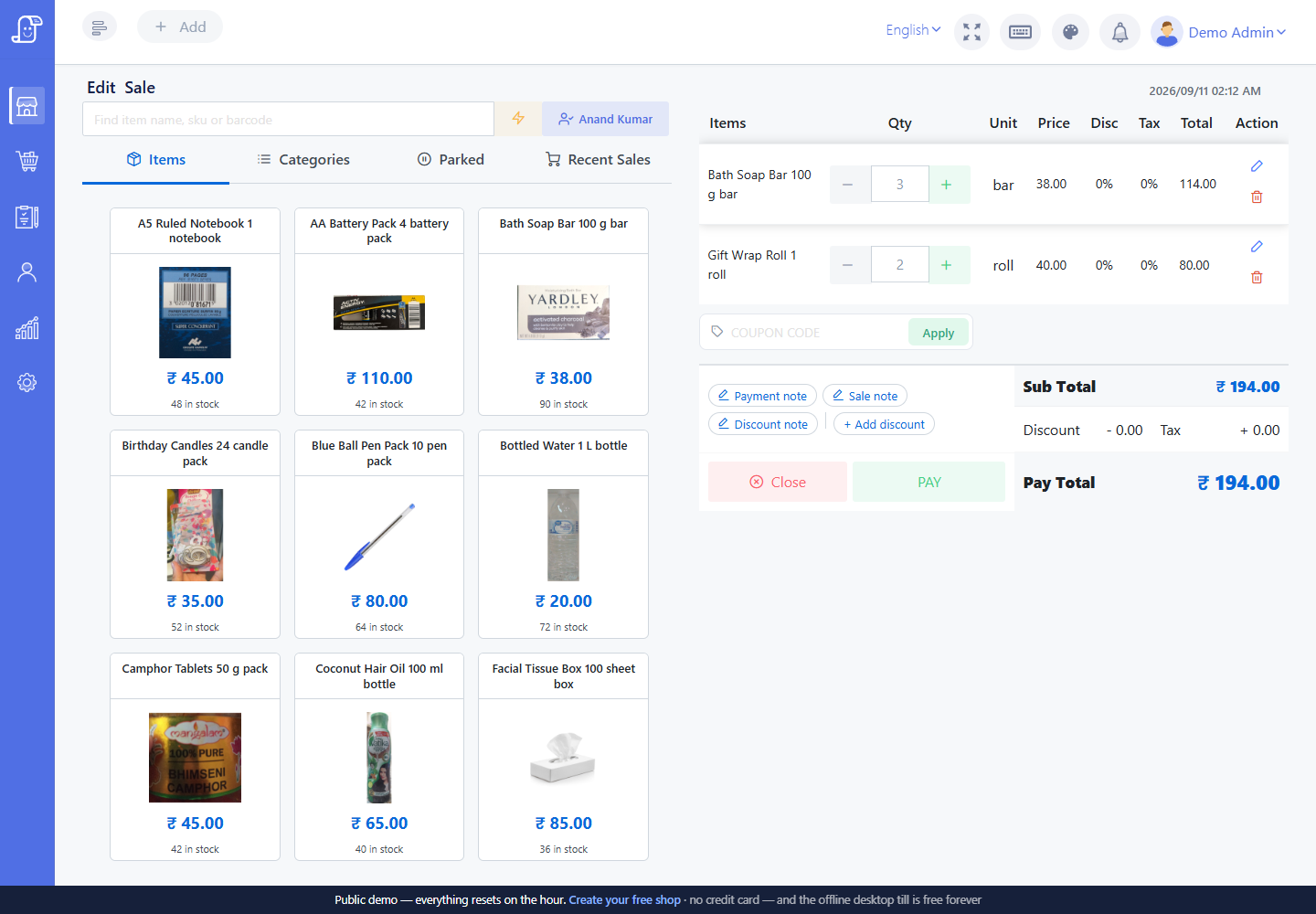
Task: Apply the coupon code
Action: [x=939, y=333]
